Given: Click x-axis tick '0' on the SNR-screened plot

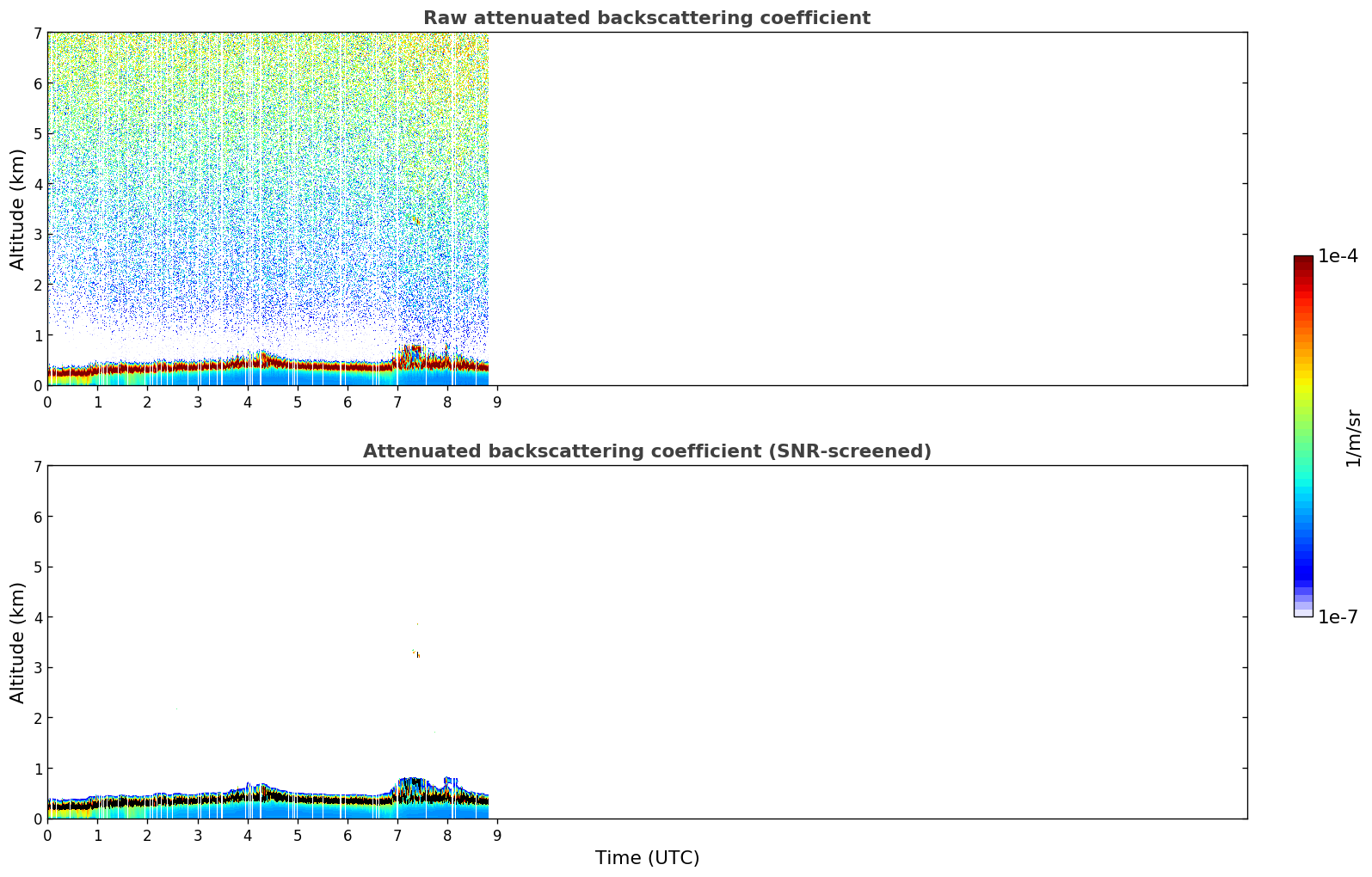Looking at the screenshot, I should point(47,835).
